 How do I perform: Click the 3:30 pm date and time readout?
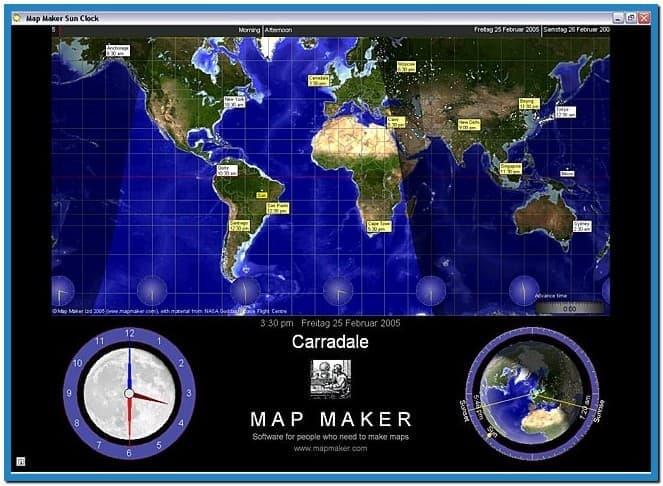click(330, 323)
